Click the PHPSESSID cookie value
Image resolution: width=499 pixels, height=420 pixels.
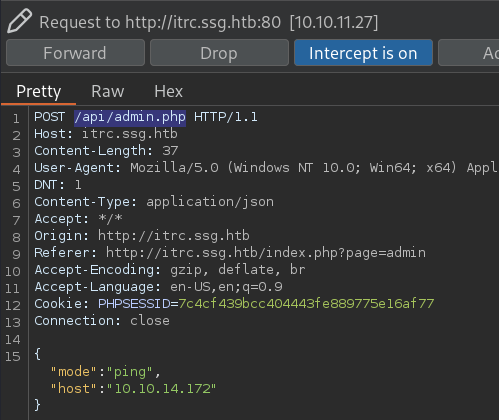pyautogui.click(x=306, y=304)
